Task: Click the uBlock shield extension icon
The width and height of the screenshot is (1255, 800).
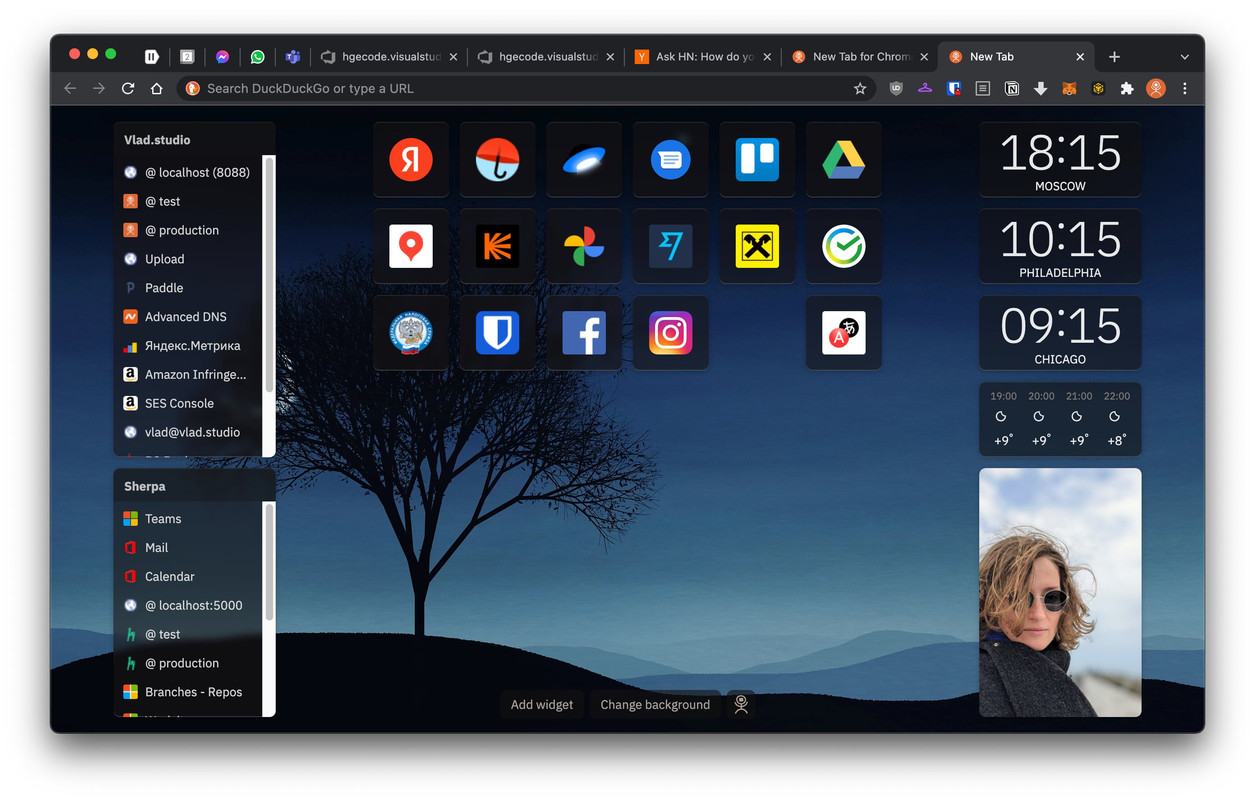Action: [x=896, y=88]
